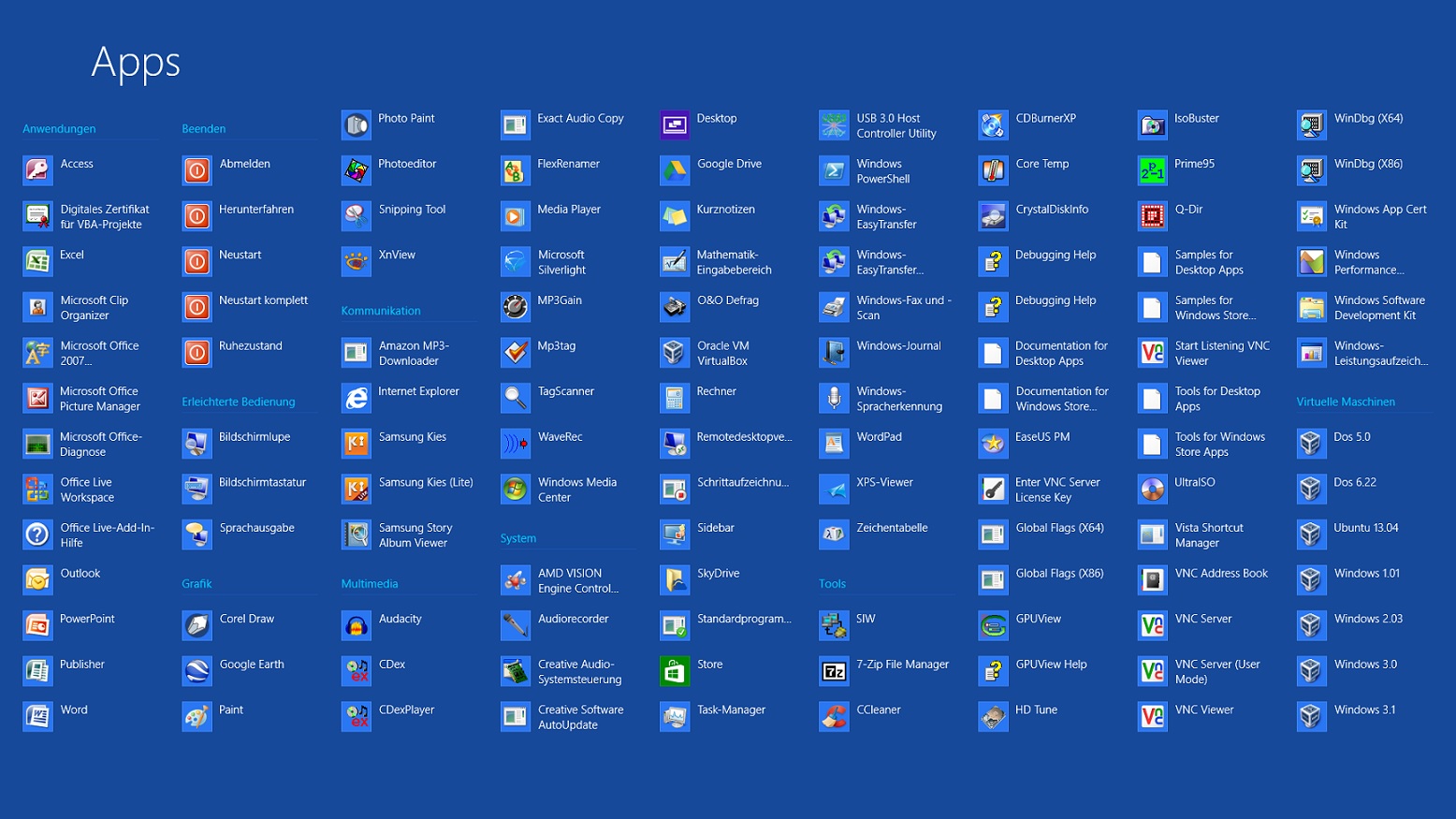This screenshot has width=1456, height=819.
Task: Click the 'Neustart komplett' label
Action: (x=264, y=300)
